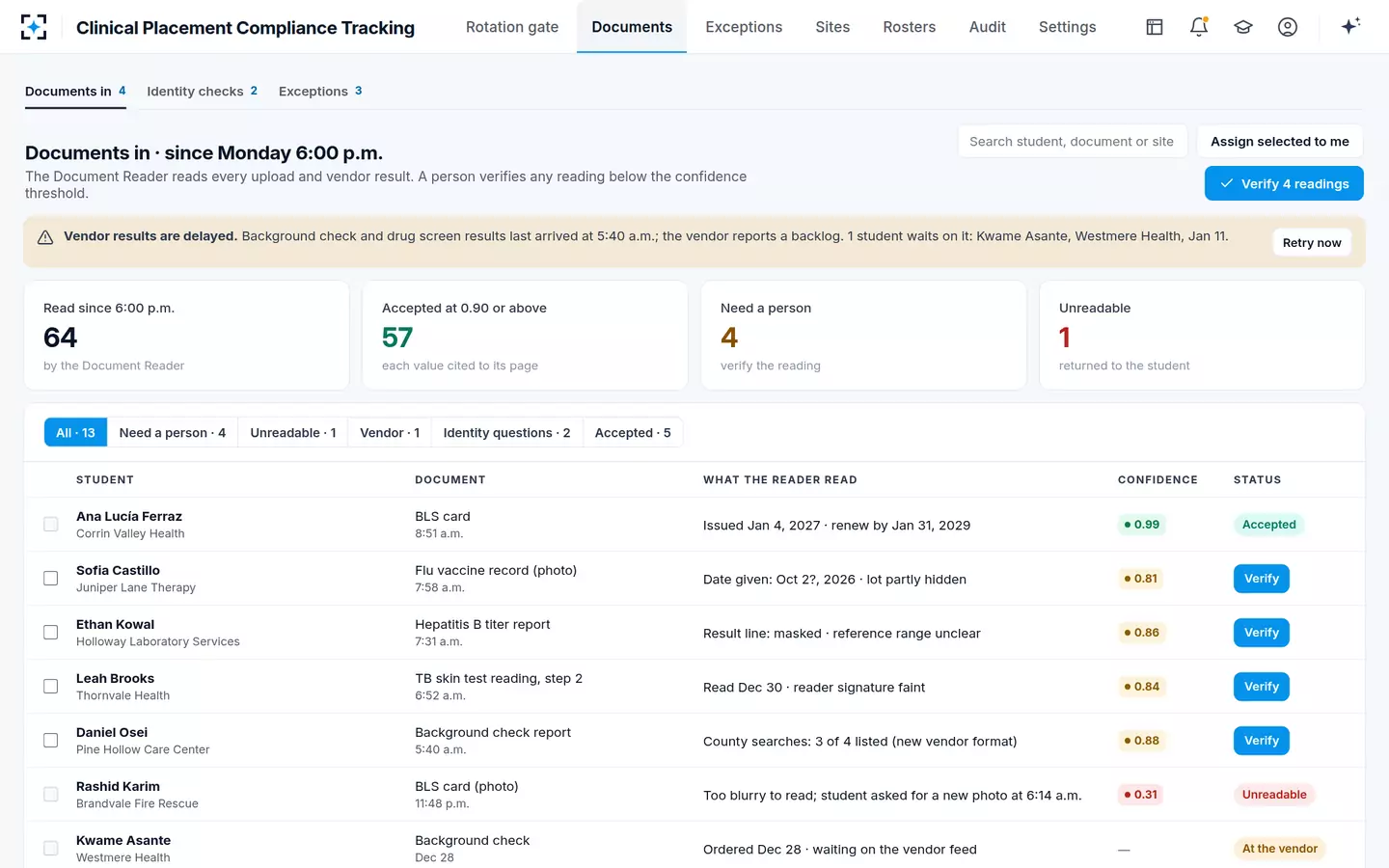Click the 0.81 confidence chip
Screen dimensions: 1389x868
coord(1141,579)
